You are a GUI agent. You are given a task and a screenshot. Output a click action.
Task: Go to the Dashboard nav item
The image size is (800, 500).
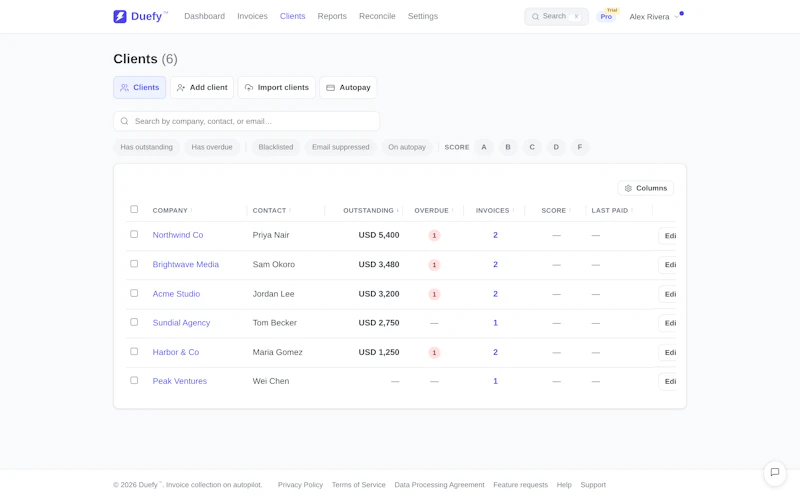[x=205, y=16]
